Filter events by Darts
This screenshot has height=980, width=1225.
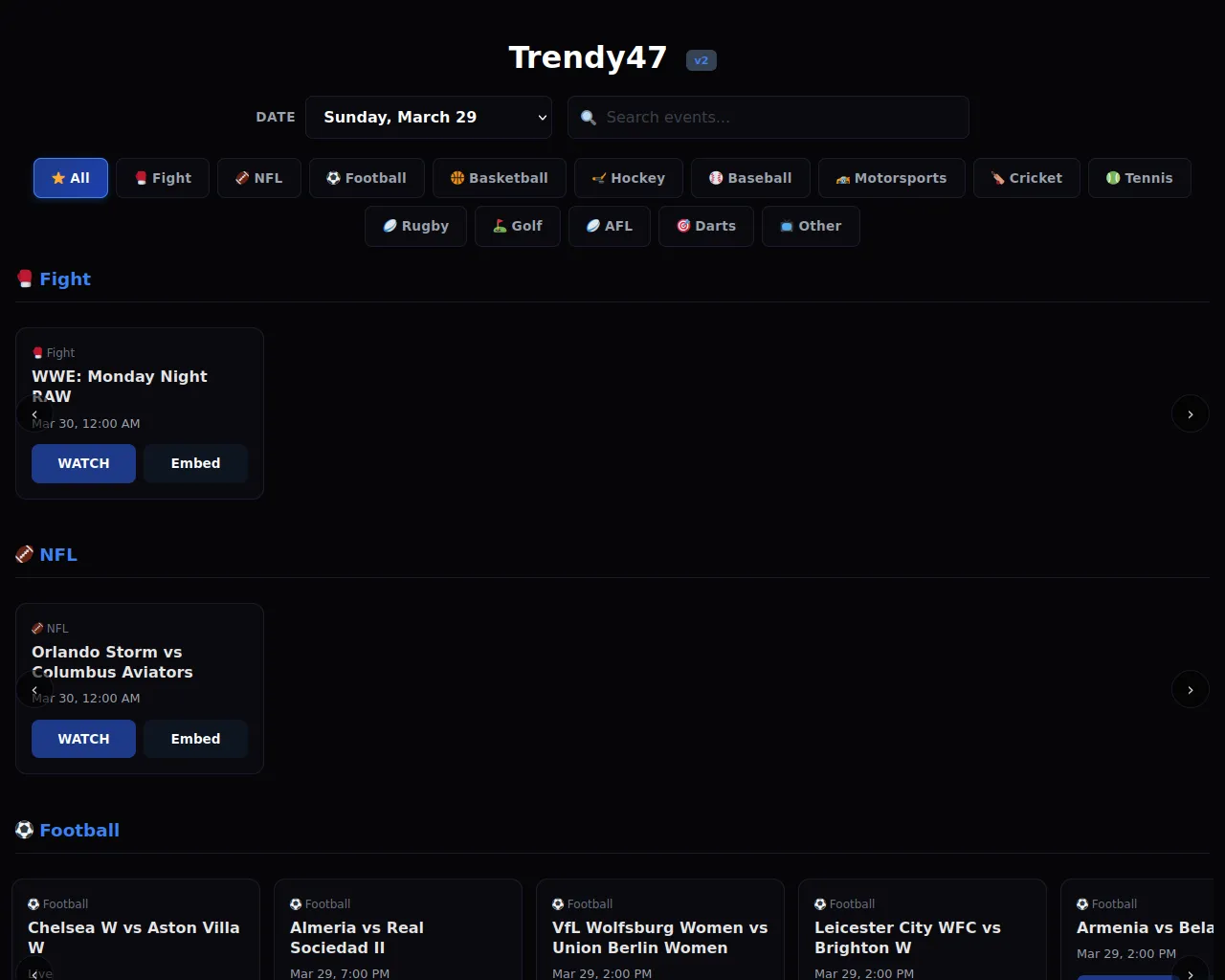(x=706, y=226)
